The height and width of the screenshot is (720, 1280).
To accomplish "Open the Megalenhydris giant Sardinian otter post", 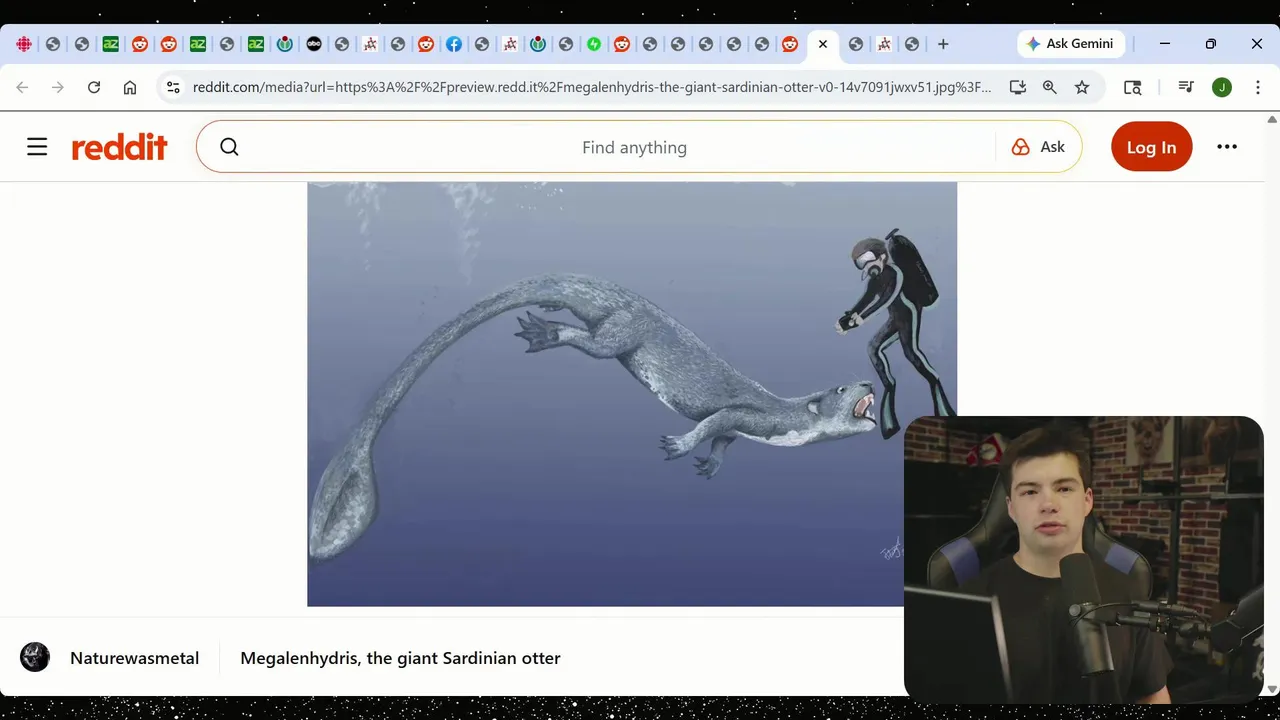I will point(400,658).
